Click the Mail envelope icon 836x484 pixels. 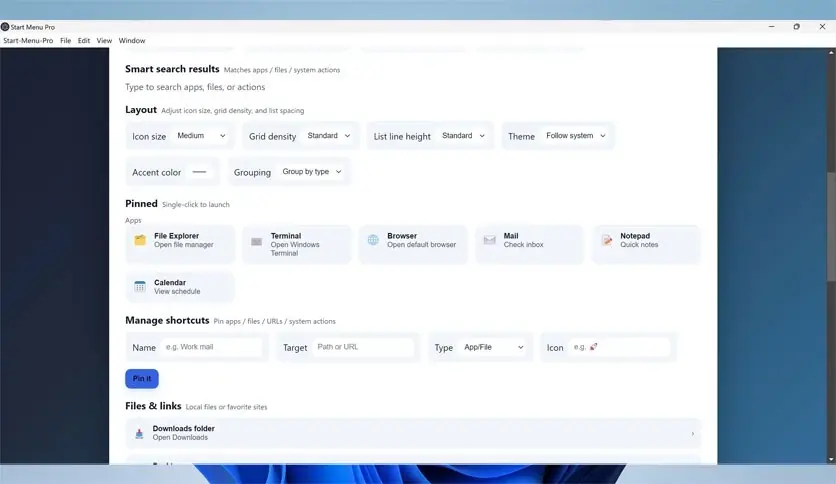point(489,240)
